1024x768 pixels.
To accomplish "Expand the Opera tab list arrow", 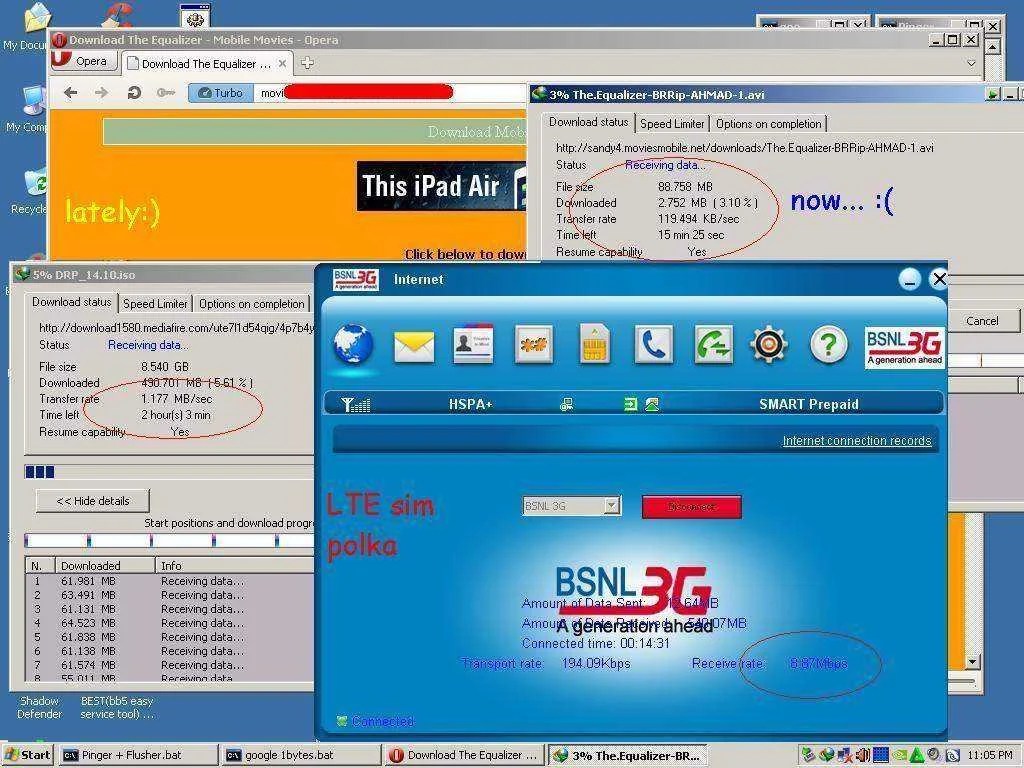I will pyautogui.click(x=971, y=63).
